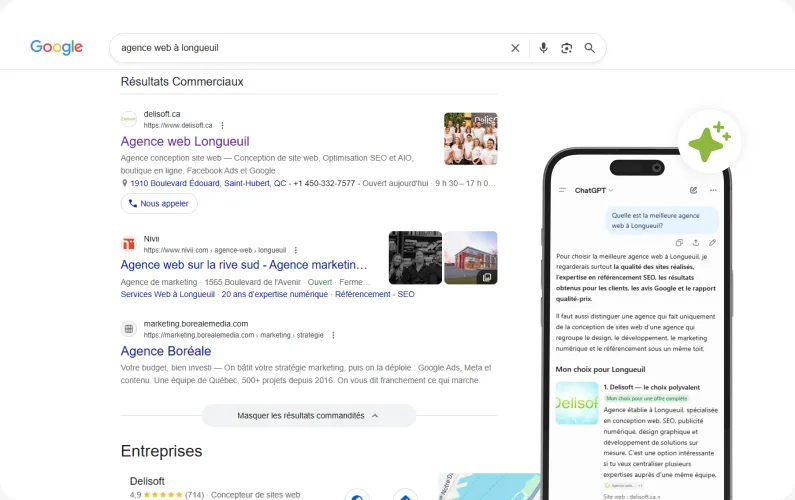Open the 'Agence Boréale' result link
Image resolution: width=795 pixels, height=500 pixels.
166,351
